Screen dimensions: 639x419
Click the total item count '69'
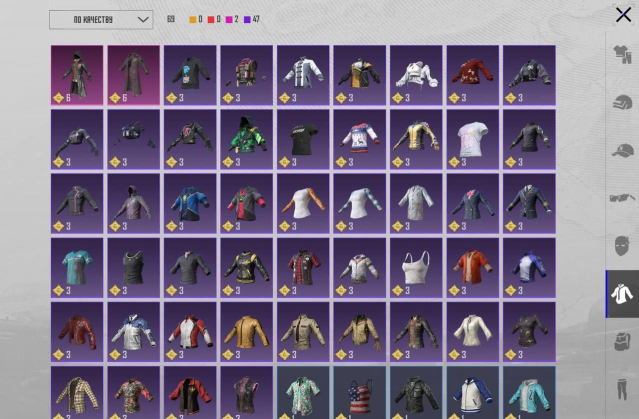click(171, 19)
